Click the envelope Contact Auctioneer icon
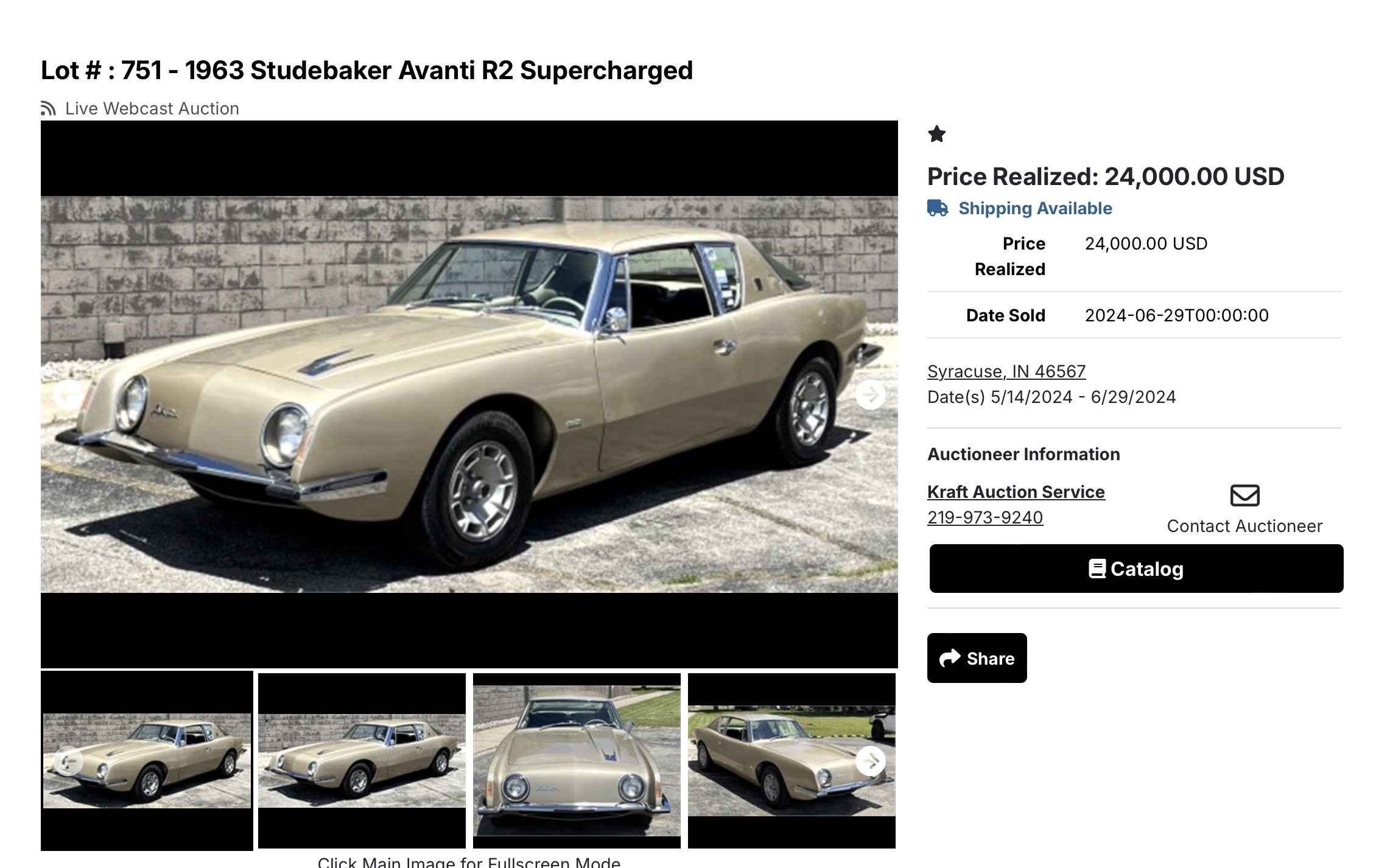This screenshot has width=1376, height=868. tap(1244, 495)
